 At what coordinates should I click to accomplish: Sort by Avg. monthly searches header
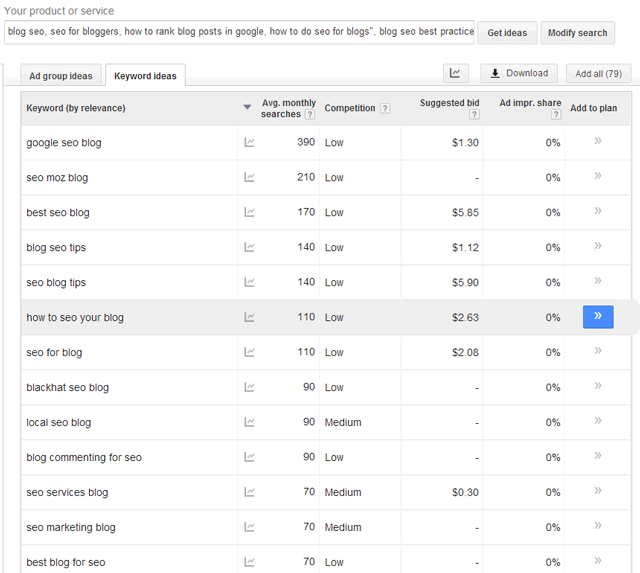point(288,108)
